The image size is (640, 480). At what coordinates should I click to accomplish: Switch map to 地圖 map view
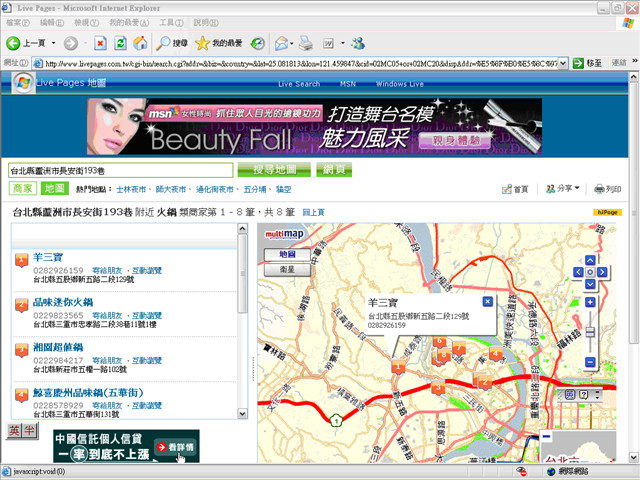(287, 254)
